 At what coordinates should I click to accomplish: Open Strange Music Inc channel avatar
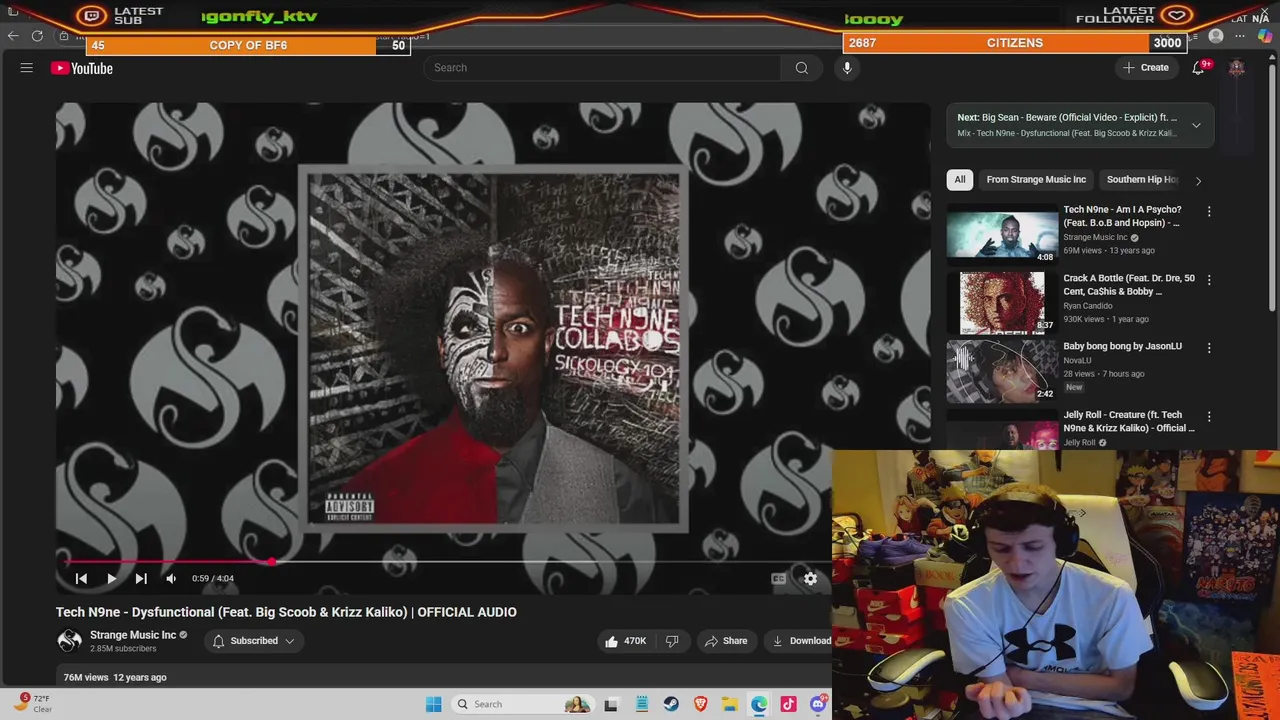click(x=69, y=641)
